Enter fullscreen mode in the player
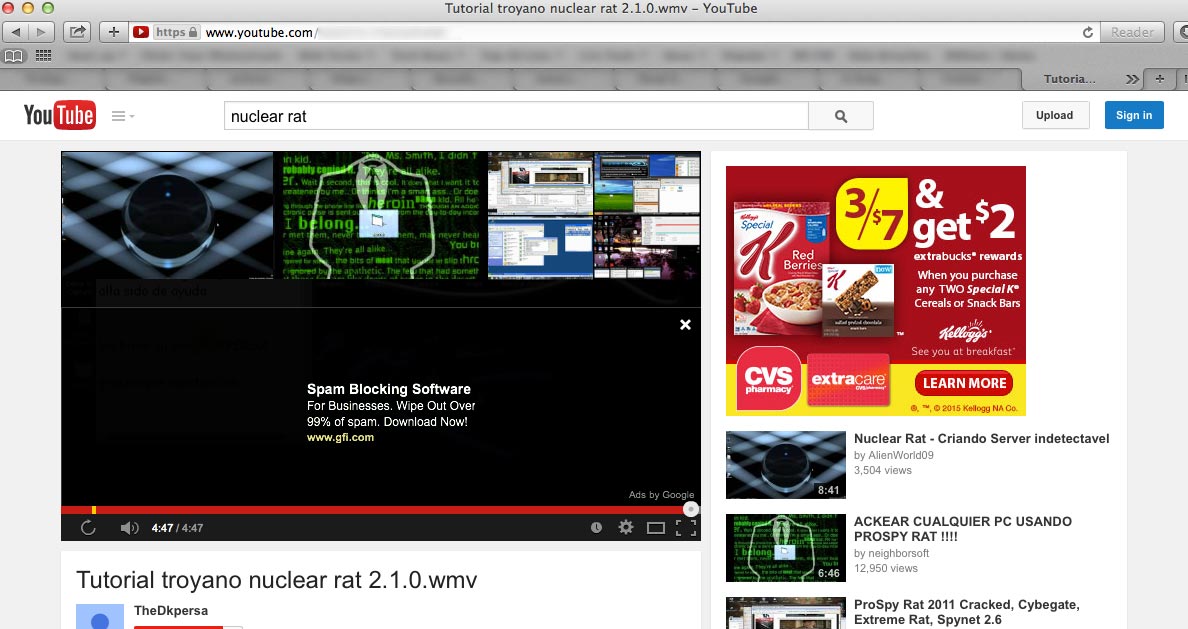1188x629 pixels. pyautogui.click(x=685, y=527)
